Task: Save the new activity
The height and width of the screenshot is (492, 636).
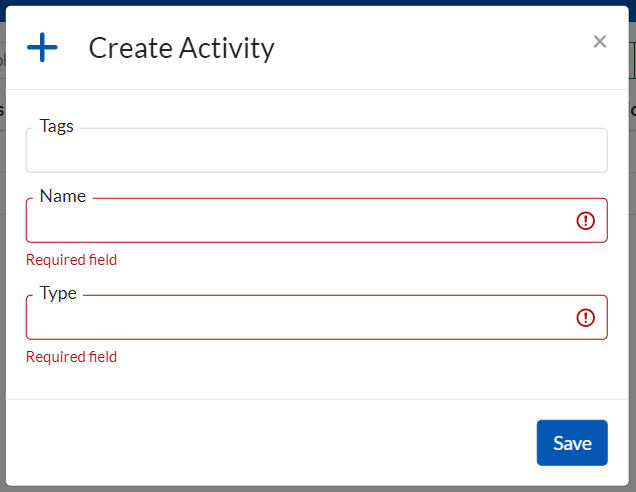Action: coord(571,443)
